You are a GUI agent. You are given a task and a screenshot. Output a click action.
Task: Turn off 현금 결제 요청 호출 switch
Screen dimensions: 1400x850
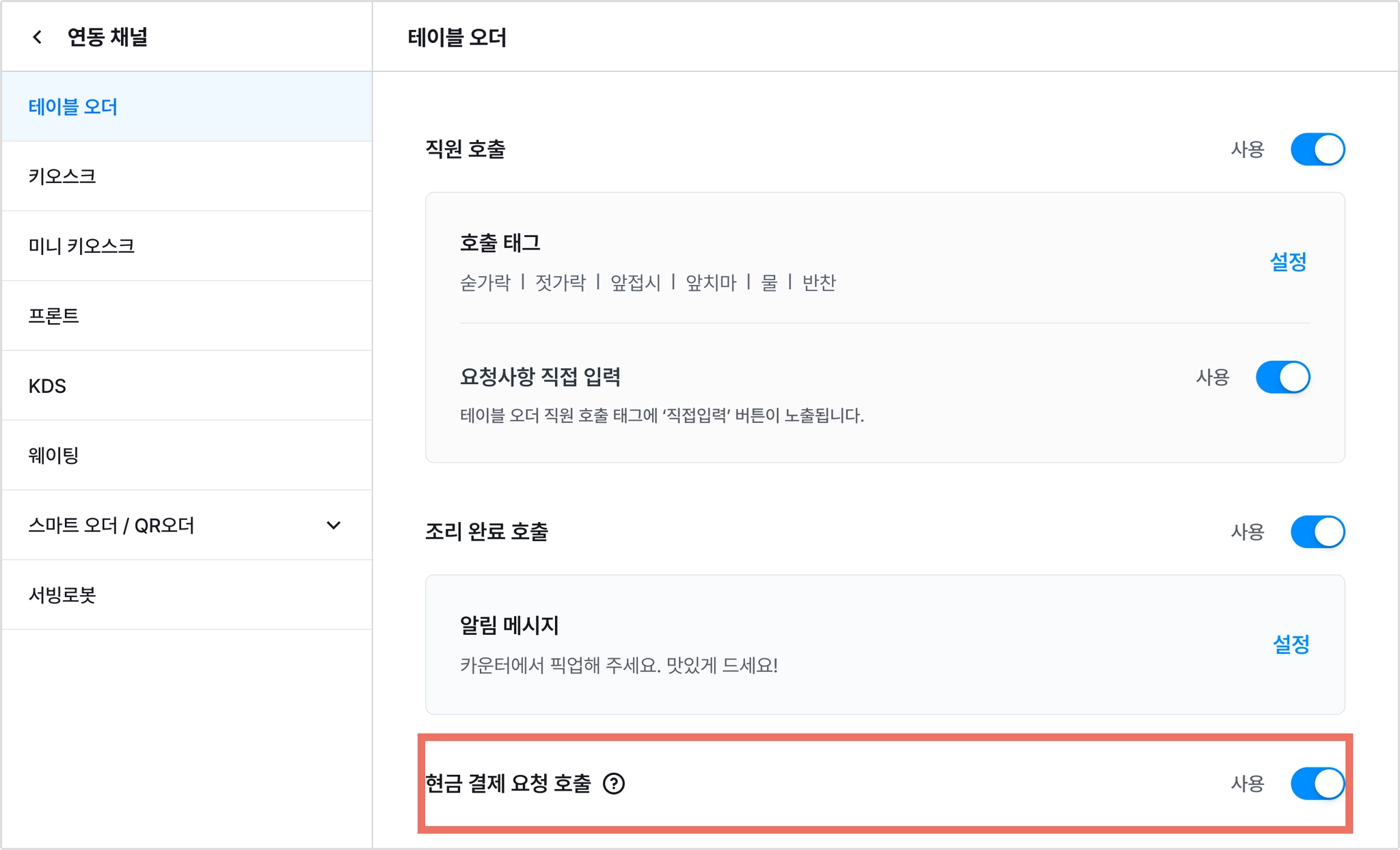click(1317, 783)
